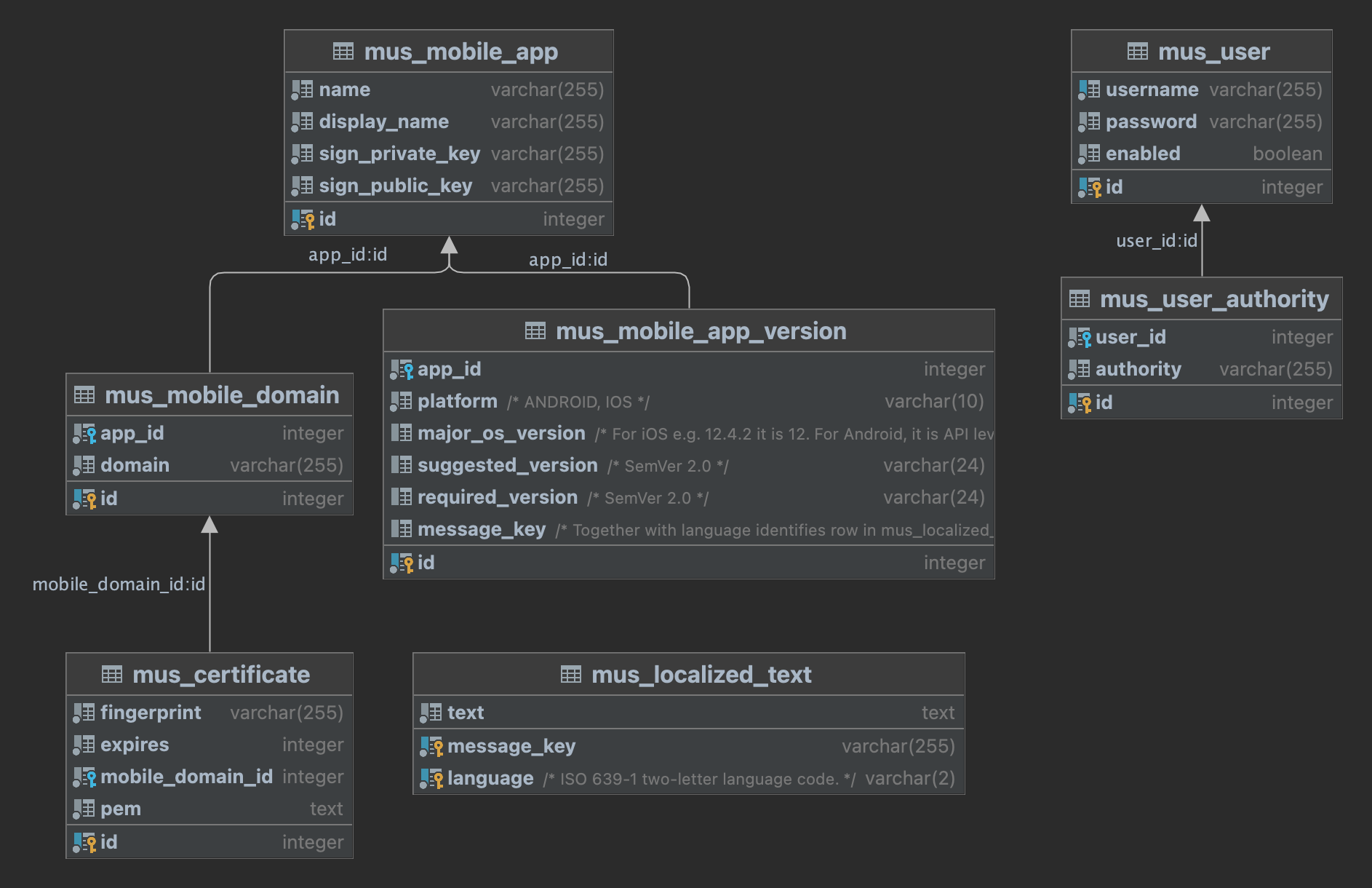Click the table icon beside mus_certificate title
Viewport: 1372px width, 888px height.
113,675
